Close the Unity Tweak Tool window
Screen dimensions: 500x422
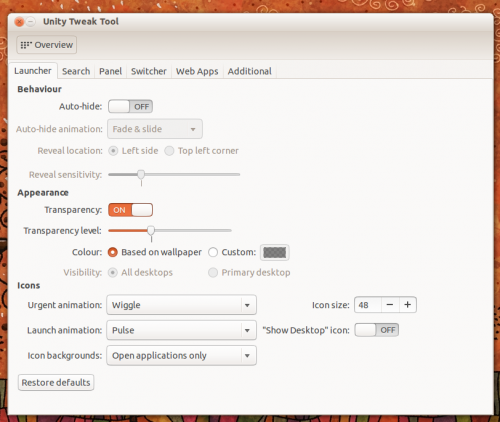[x=19, y=22]
